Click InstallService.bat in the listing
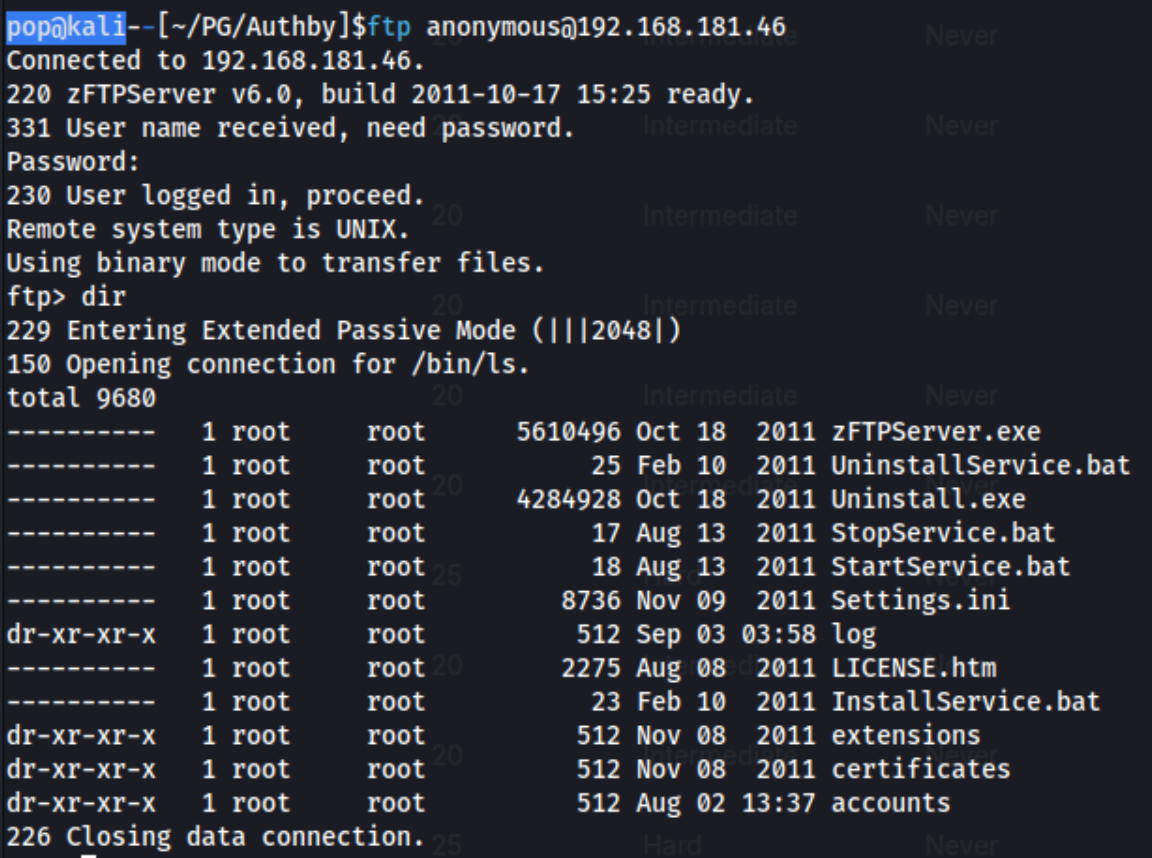Viewport: 1152px width, 858px height. click(x=965, y=702)
